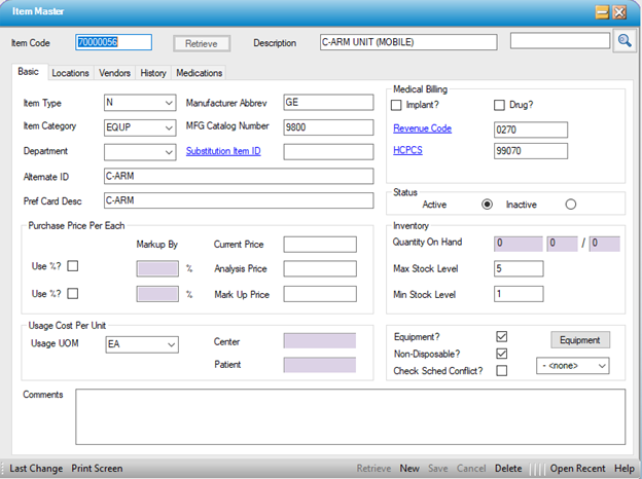Image resolution: width=642 pixels, height=479 pixels.
Task: Enable the Drug? checkbox
Action: point(500,105)
